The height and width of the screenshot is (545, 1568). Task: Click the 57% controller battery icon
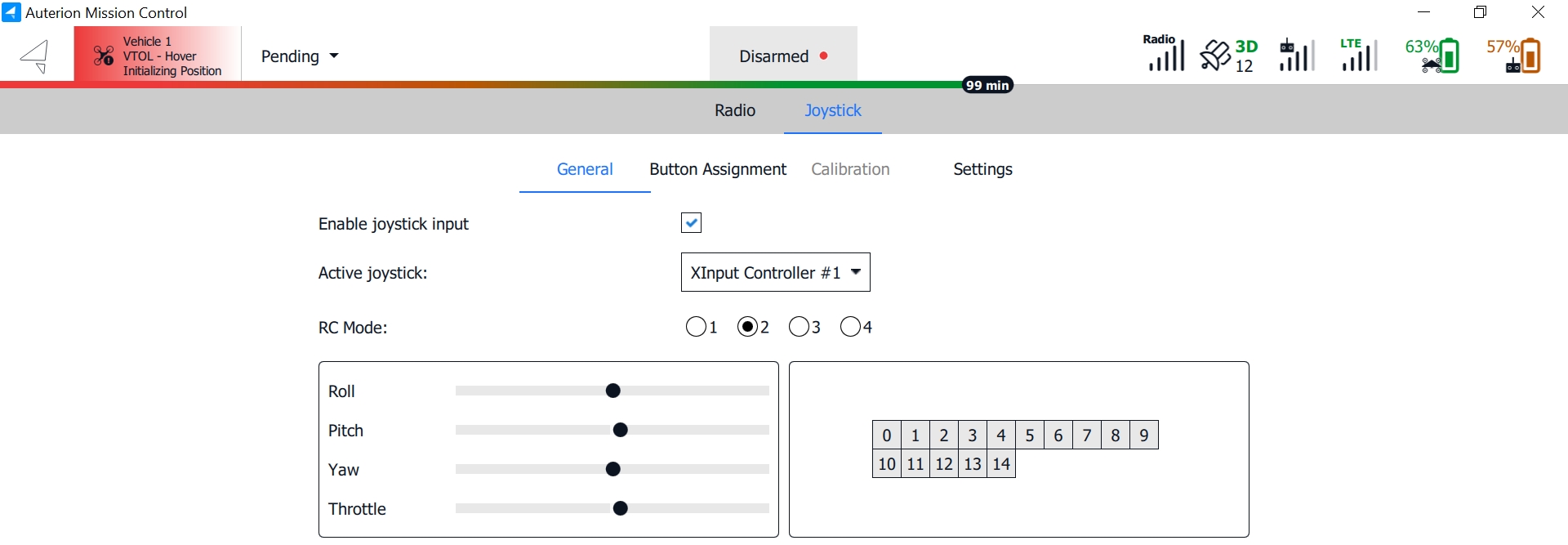[x=1514, y=56]
